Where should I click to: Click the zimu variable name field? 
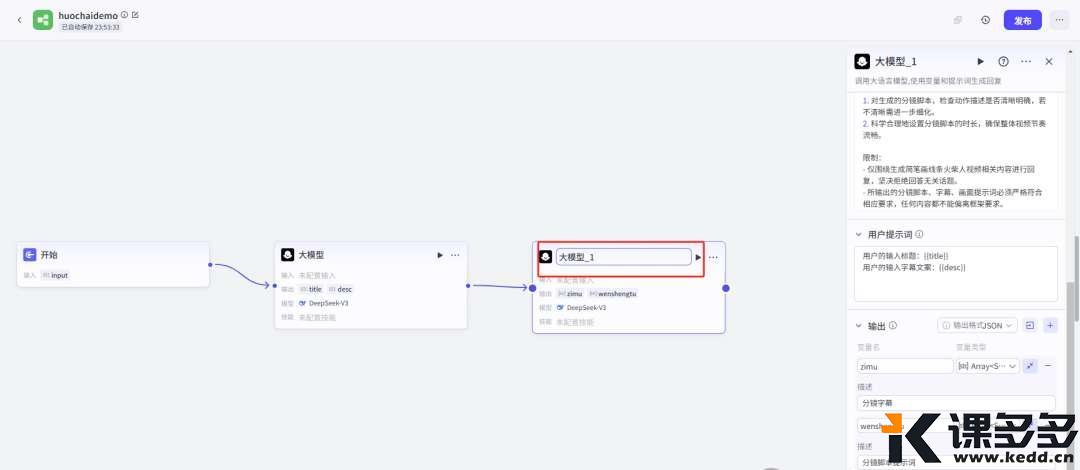(x=905, y=367)
